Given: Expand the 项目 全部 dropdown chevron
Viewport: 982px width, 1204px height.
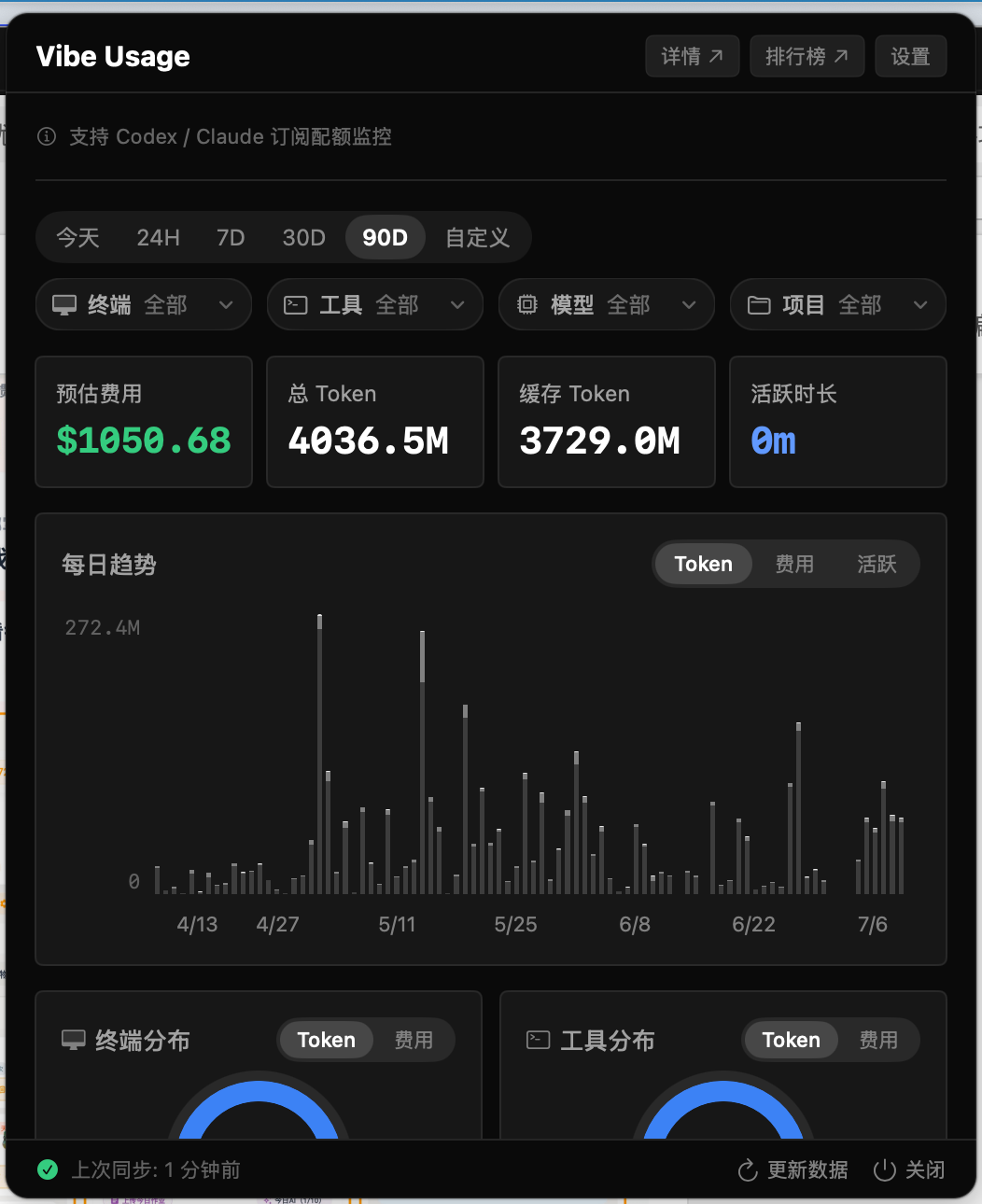Looking at the screenshot, I should click(x=920, y=305).
